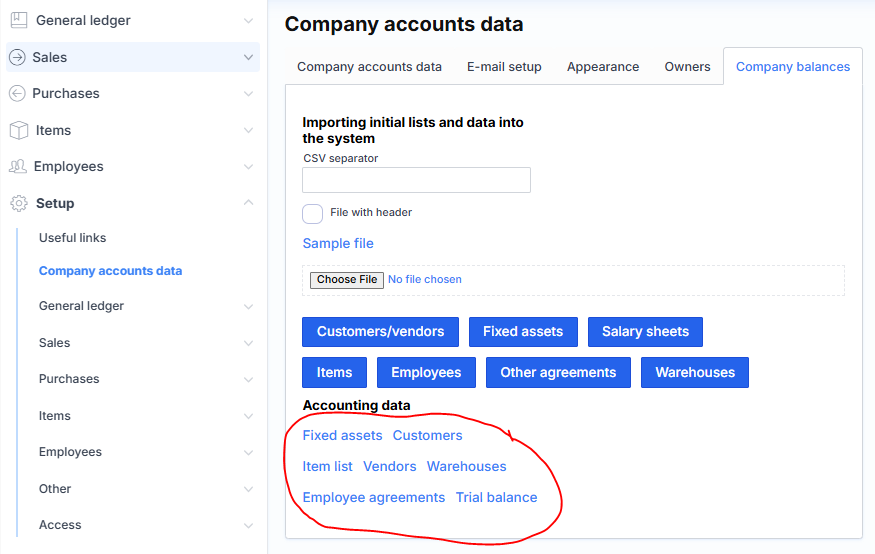Click the Salary sheets button

click(x=645, y=332)
